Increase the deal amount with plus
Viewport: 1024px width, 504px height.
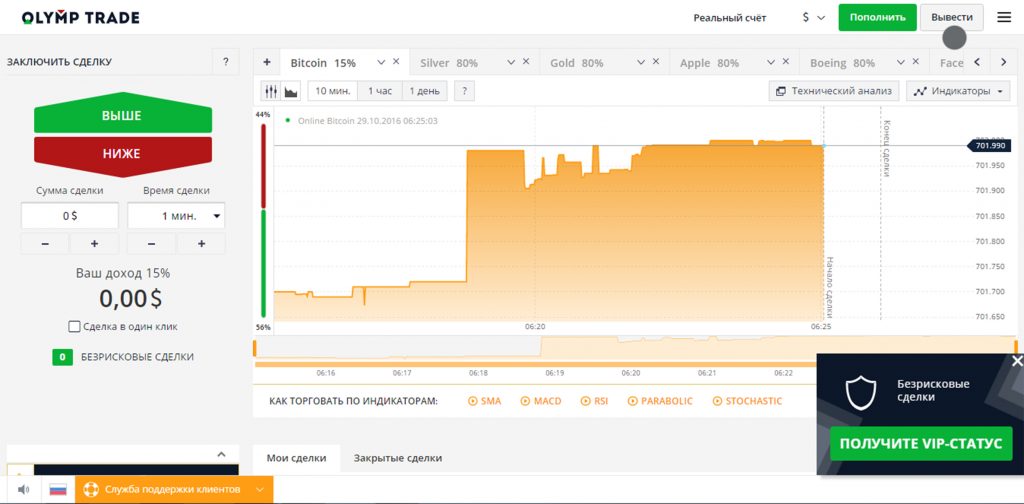[x=94, y=244]
